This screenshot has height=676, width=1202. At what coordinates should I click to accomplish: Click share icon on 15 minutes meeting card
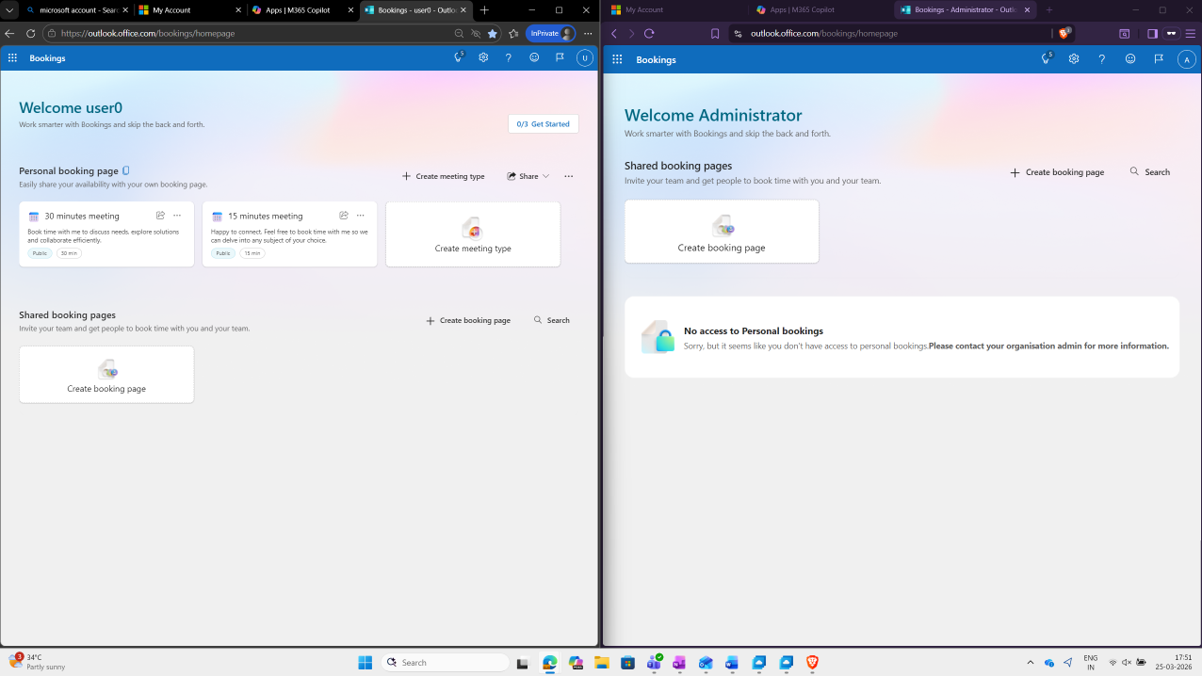[x=343, y=215]
